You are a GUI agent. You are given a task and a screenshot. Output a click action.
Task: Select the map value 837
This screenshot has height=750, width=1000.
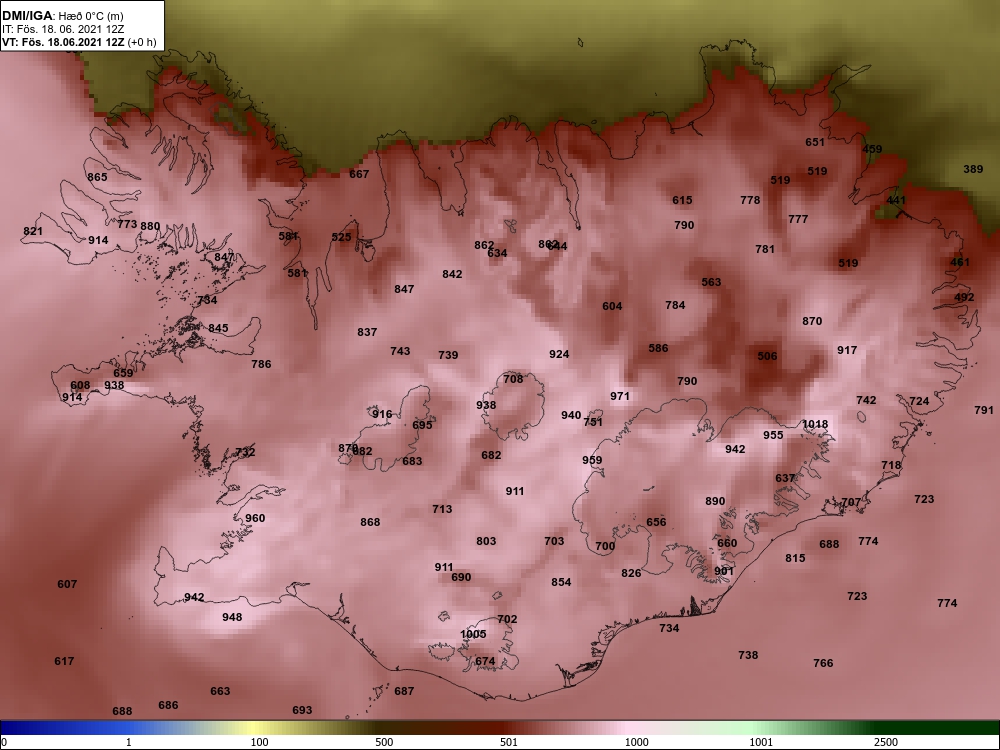367,332
